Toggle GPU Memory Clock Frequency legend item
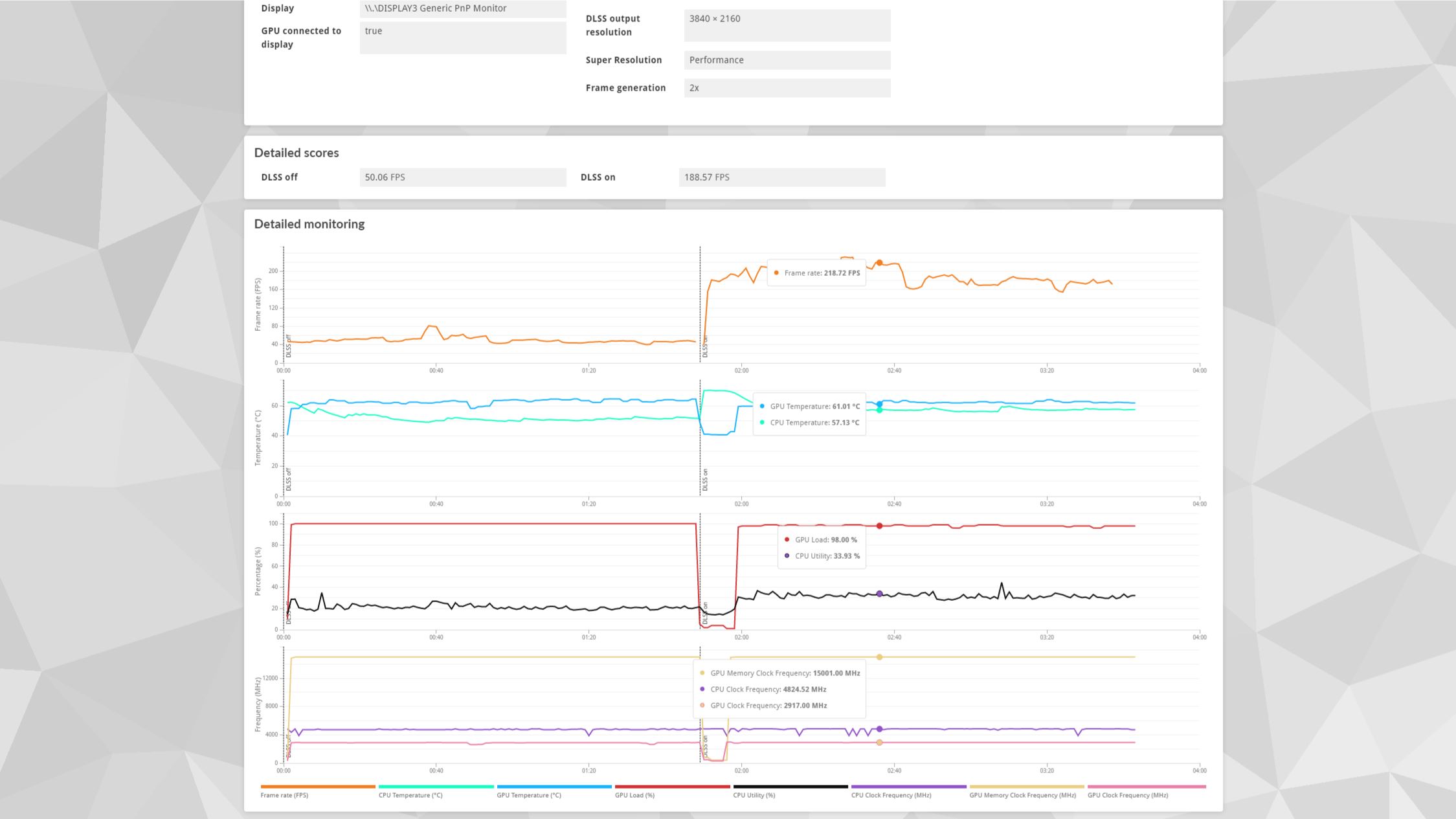 (1022, 794)
